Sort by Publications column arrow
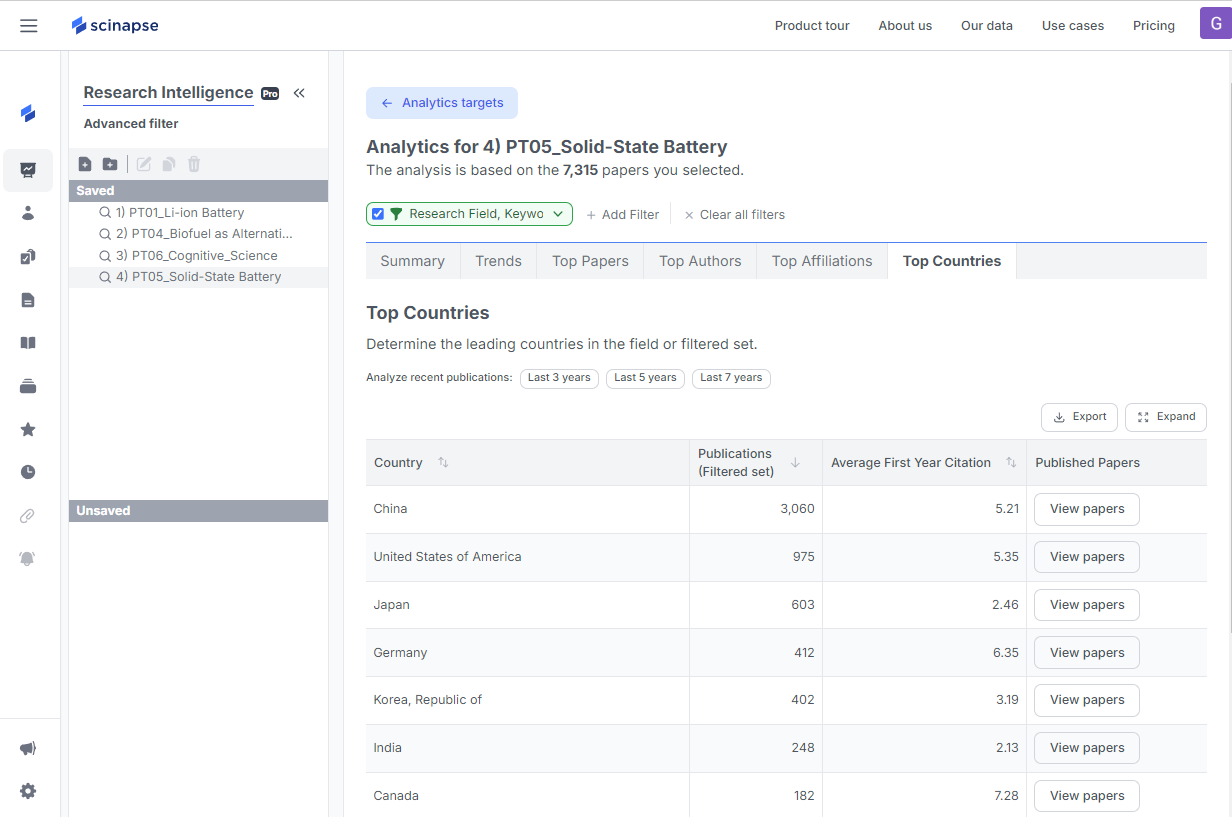This screenshot has width=1232, height=817. [796, 463]
